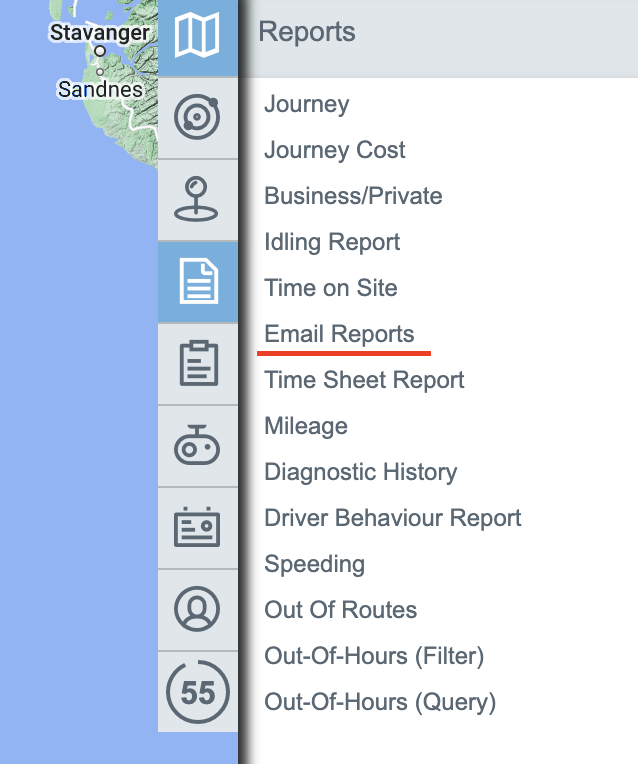The width and height of the screenshot is (638, 764).
Task: Open the driver ID card icon
Action: pyautogui.click(x=197, y=527)
